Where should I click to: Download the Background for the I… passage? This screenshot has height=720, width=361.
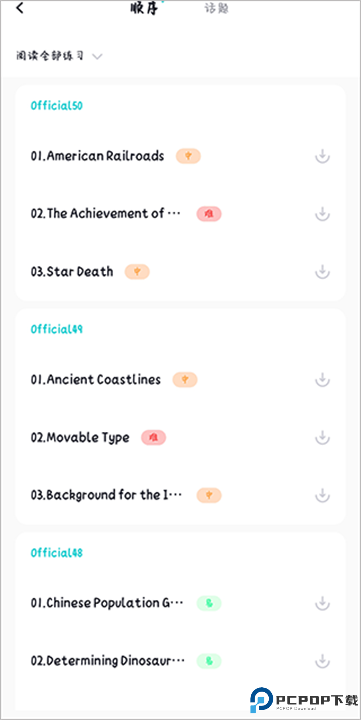tap(322, 495)
